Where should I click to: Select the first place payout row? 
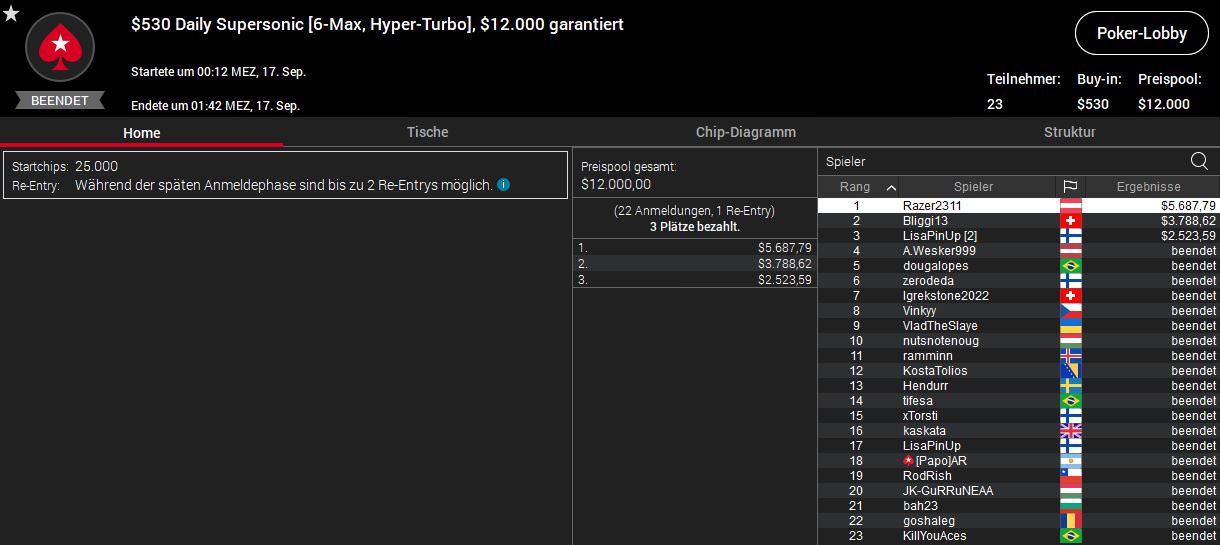[695, 247]
